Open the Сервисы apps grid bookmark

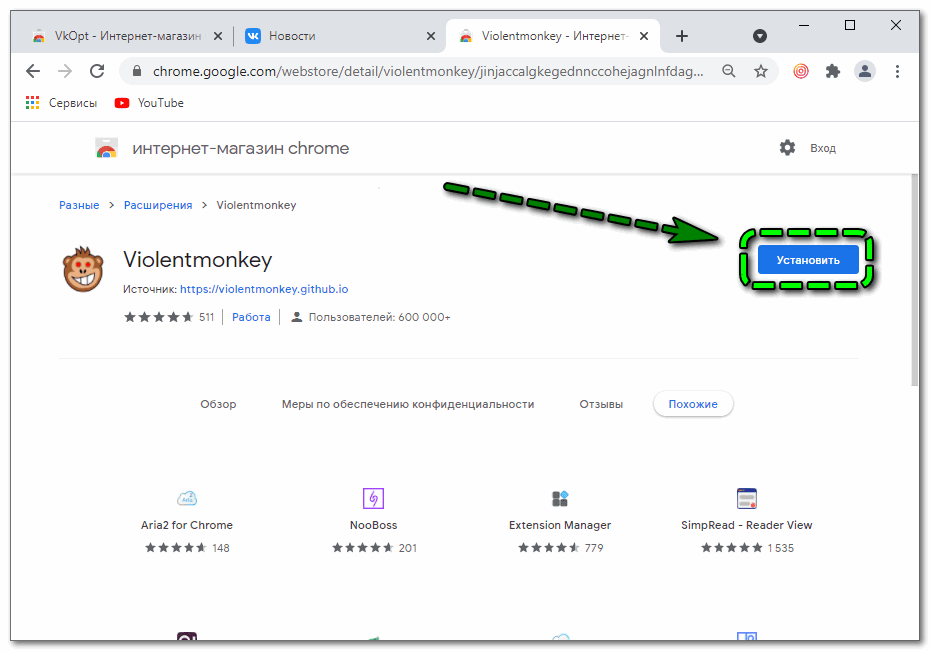[x=61, y=103]
